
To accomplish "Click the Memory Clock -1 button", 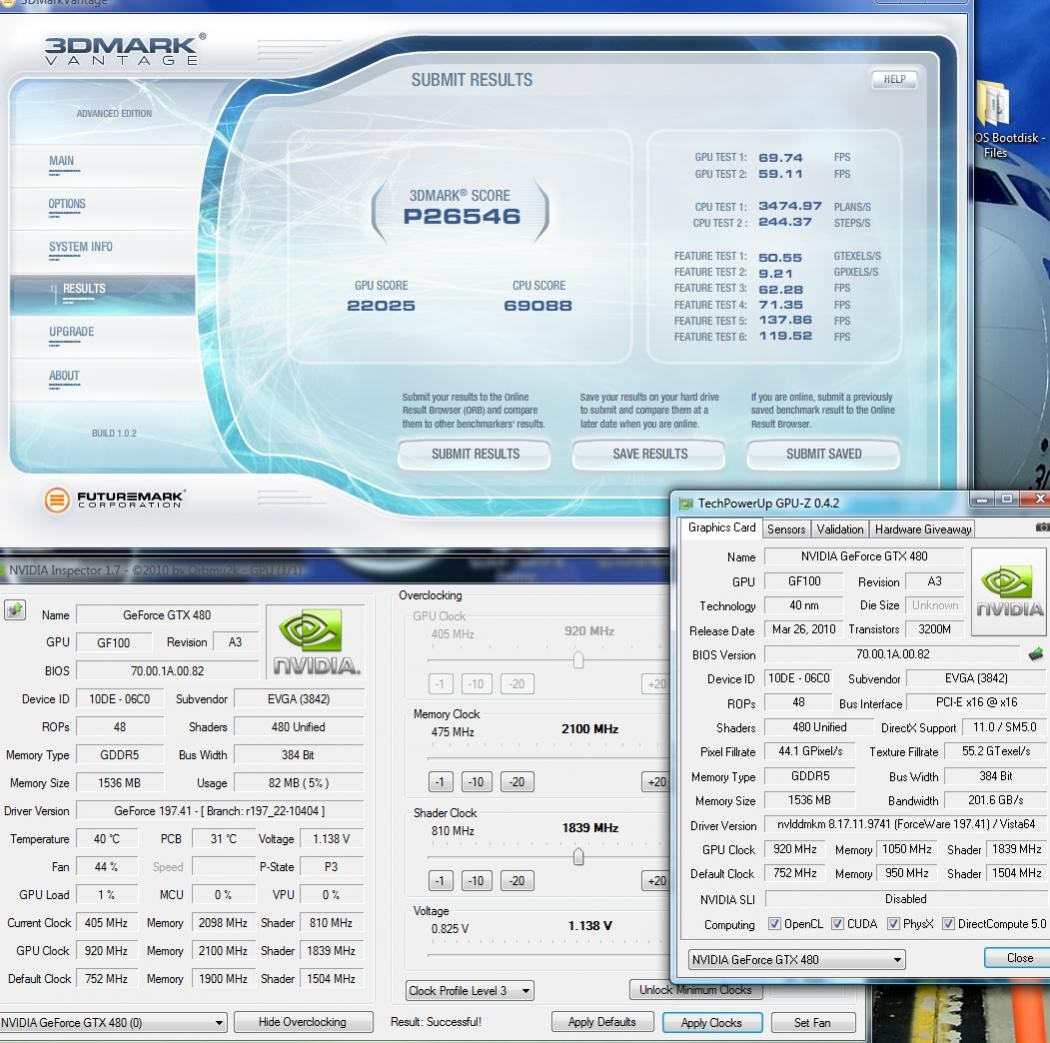I will click(x=440, y=782).
